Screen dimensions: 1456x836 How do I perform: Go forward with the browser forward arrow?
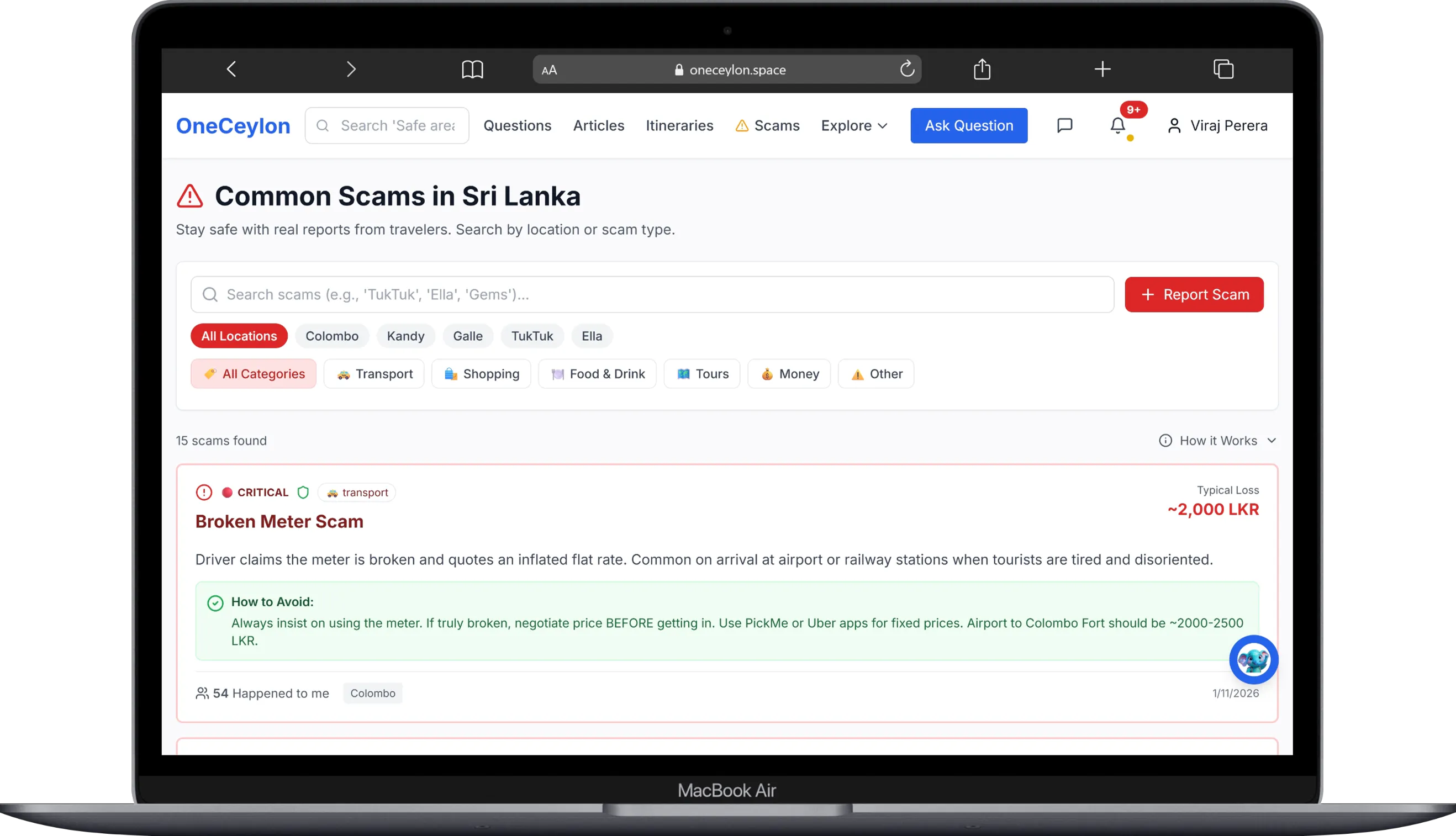click(x=351, y=70)
